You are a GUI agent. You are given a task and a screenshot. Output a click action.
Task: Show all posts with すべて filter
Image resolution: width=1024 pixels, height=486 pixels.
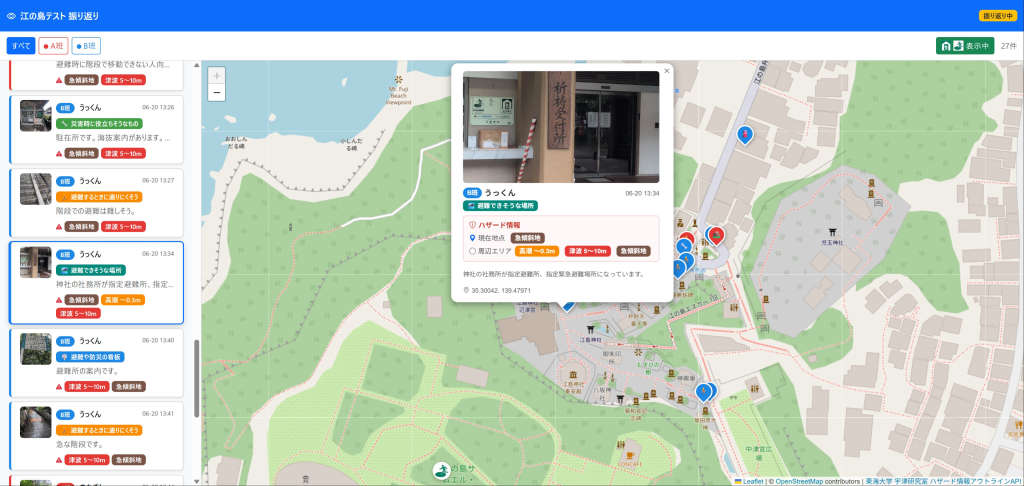21,46
